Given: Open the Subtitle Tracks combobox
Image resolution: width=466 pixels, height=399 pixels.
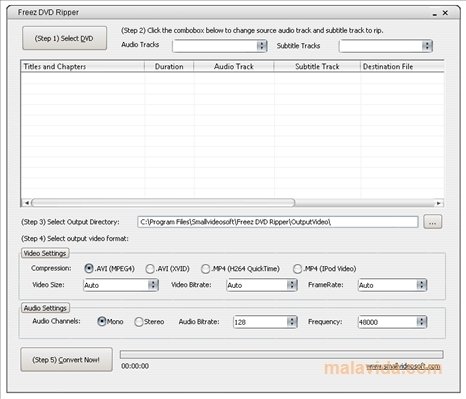Looking at the screenshot, I should 386,46.
